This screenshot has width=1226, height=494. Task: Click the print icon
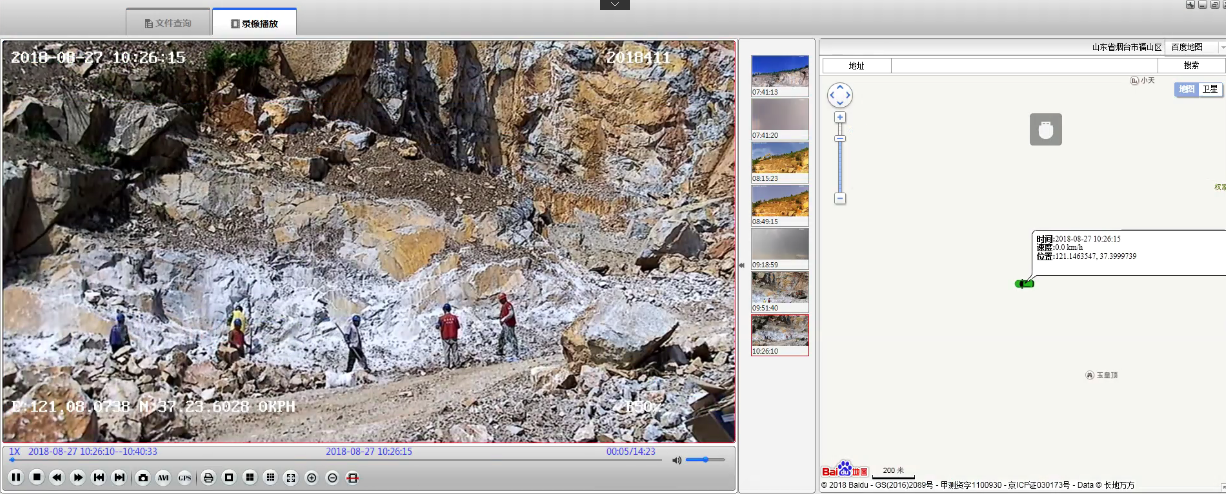point(209,478)
